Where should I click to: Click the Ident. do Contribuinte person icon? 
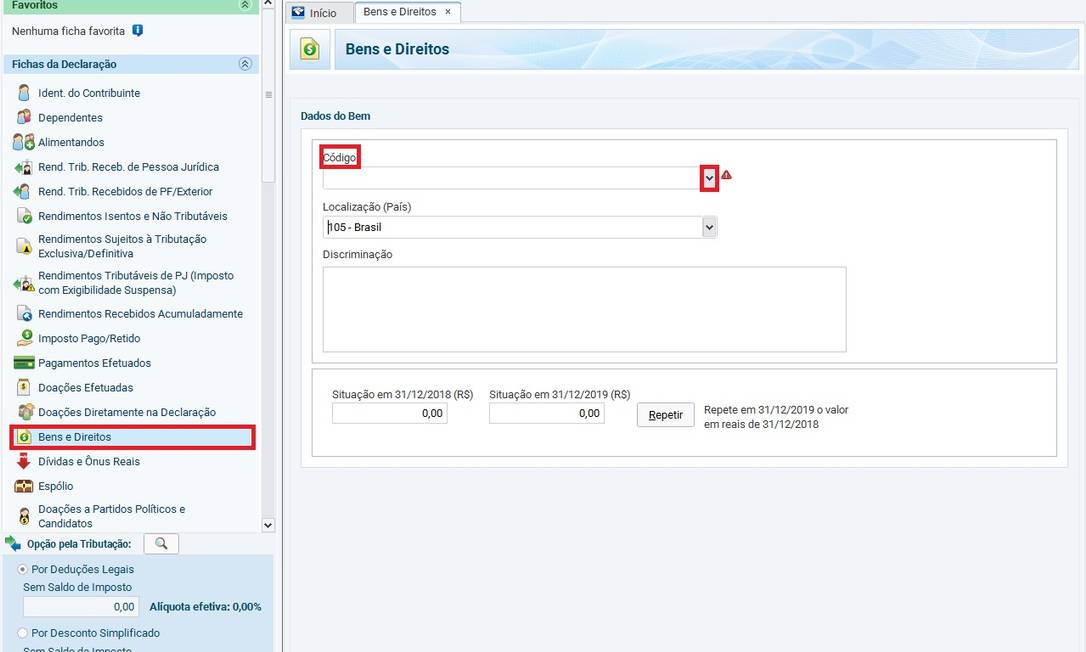24,93
